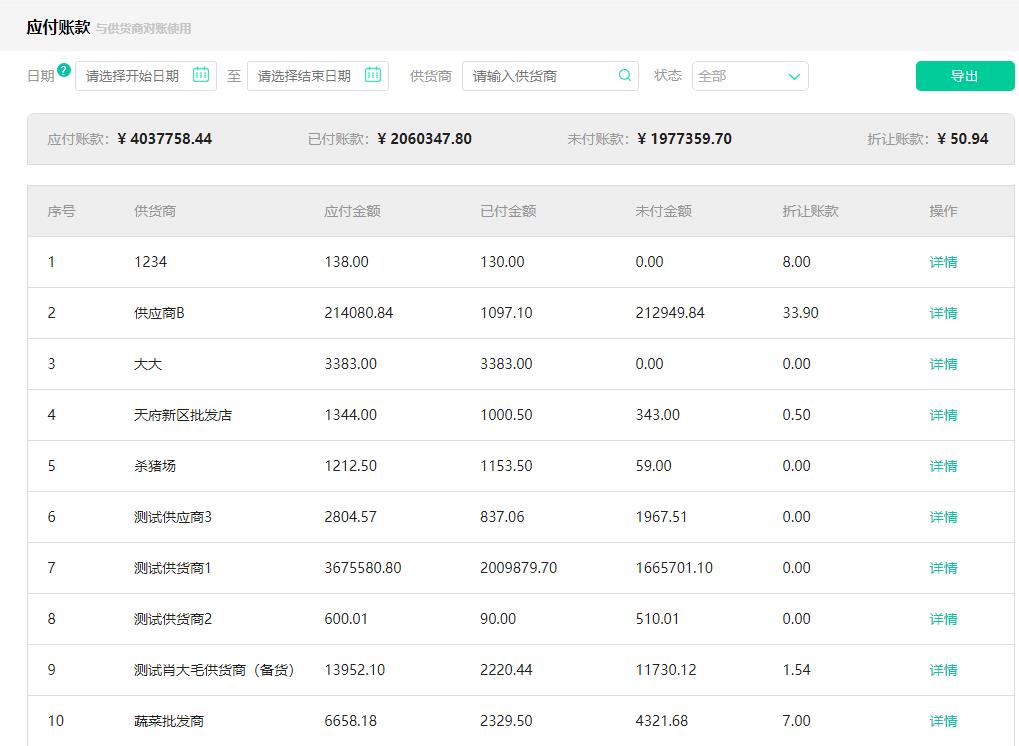The height and width of the screenshot is (746, 1019).
Task: Open 详情 for 测试供货商2
Action: tap(941, 618)
